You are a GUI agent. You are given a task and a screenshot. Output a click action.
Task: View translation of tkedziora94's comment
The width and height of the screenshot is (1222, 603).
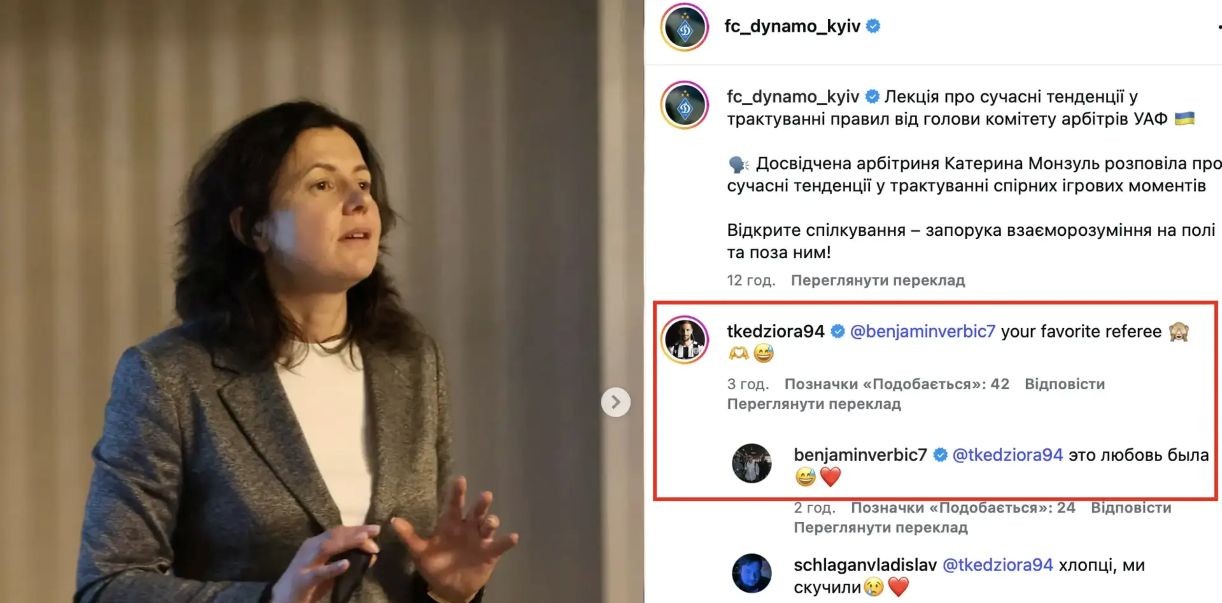point(814,404)
